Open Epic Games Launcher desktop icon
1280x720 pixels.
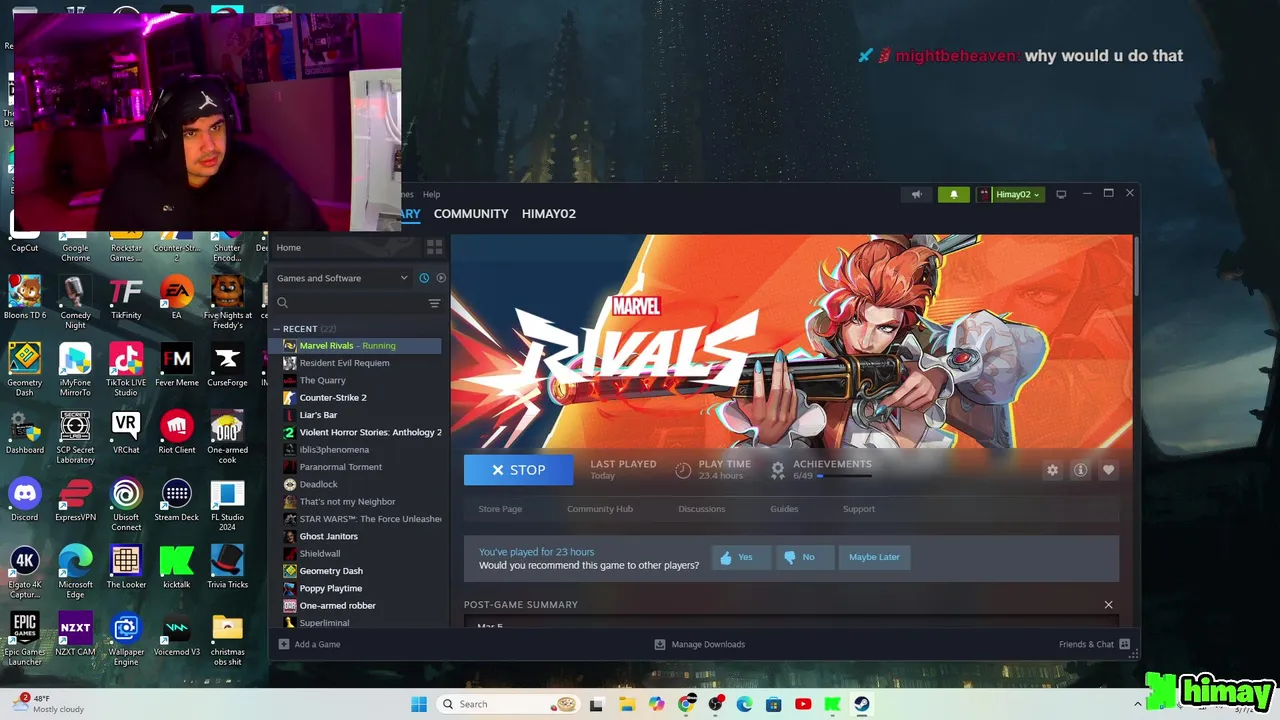point(24,638)
